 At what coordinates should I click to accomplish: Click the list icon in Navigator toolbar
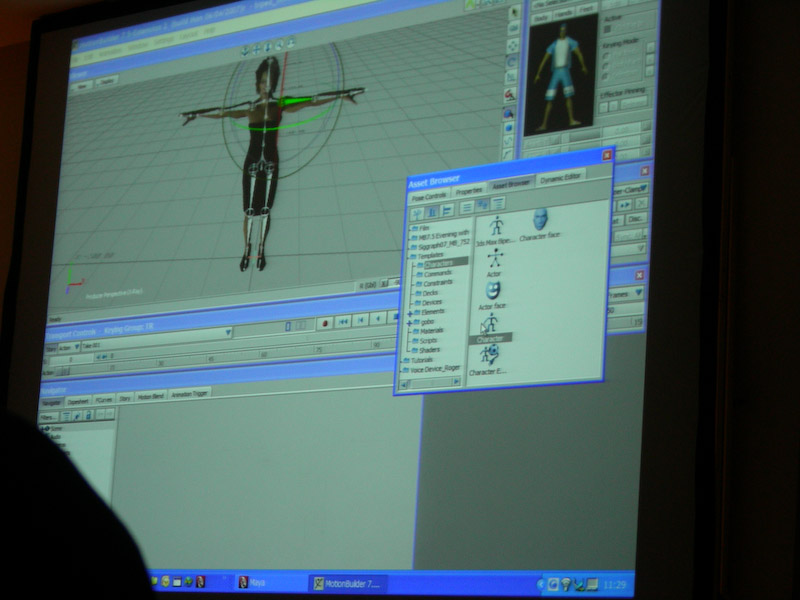(66, 417)
